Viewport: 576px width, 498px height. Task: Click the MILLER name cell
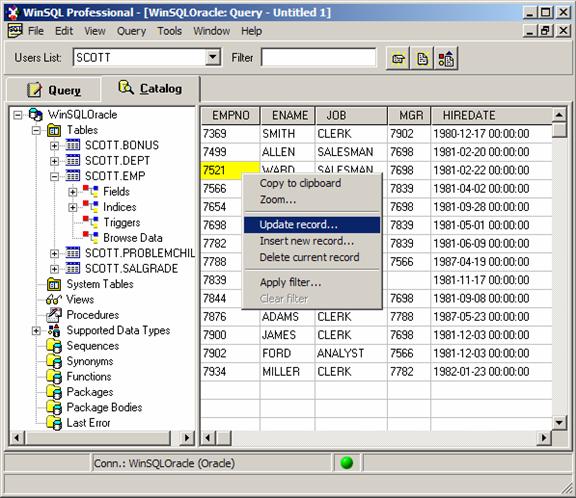[x=288, y=372]
